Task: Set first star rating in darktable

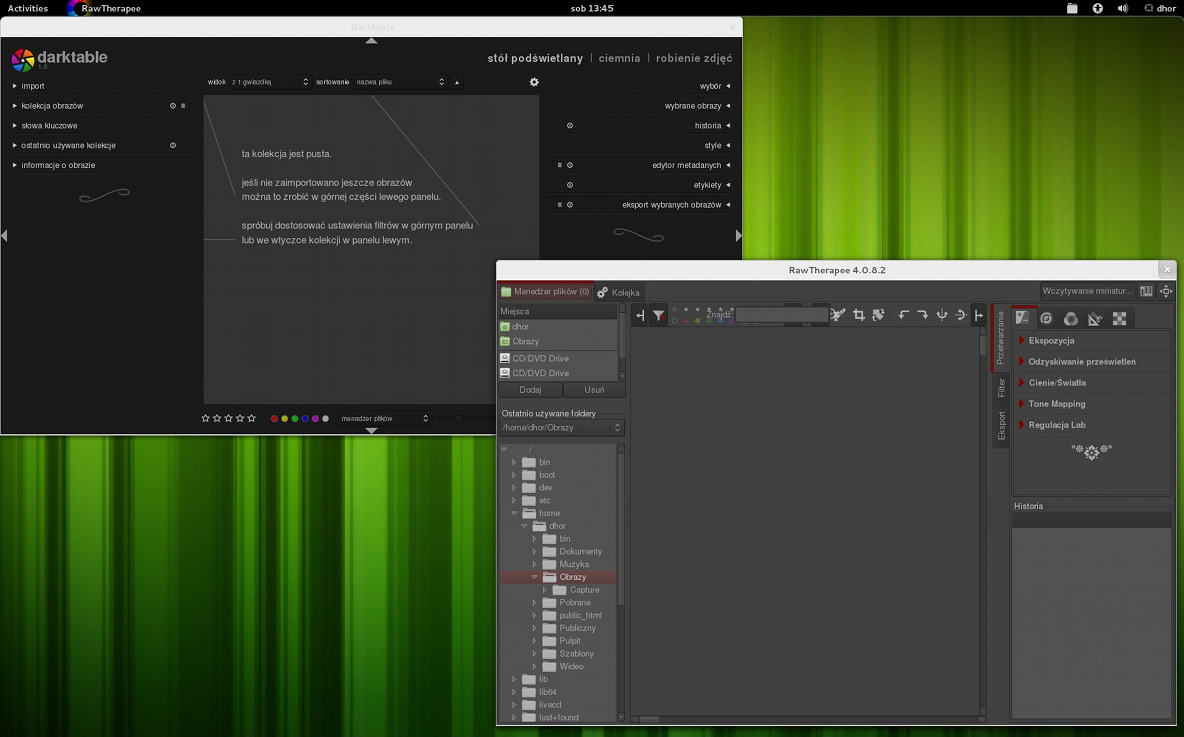Action: pos(205,418)
